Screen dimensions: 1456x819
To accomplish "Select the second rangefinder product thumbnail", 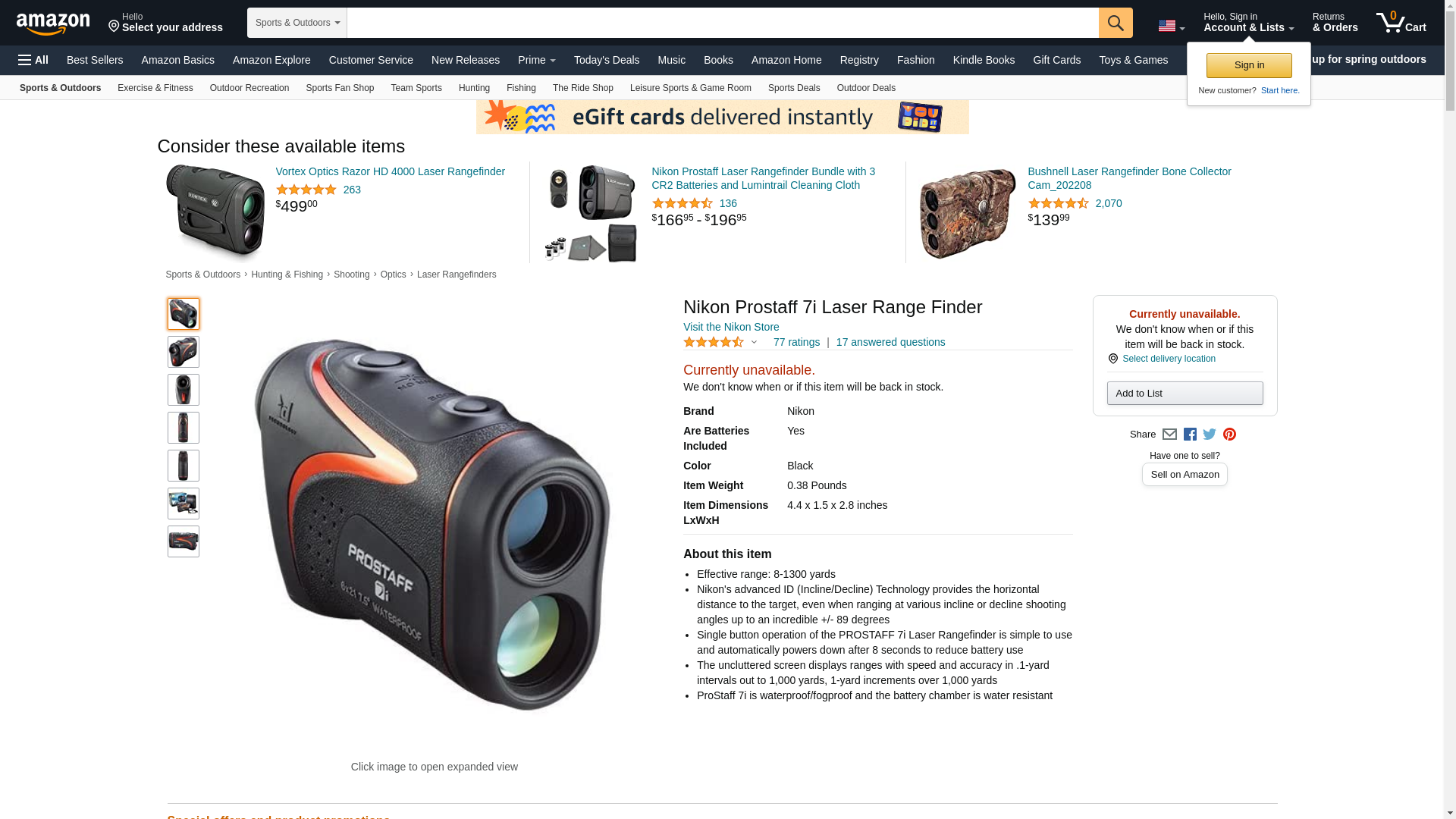I will click(184, 352).
